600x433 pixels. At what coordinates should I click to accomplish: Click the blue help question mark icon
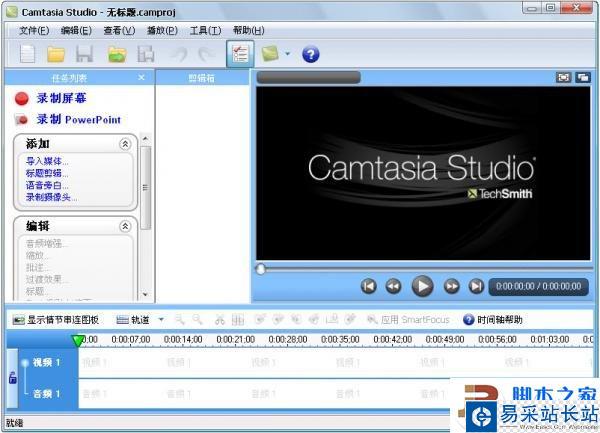point(310,54)
